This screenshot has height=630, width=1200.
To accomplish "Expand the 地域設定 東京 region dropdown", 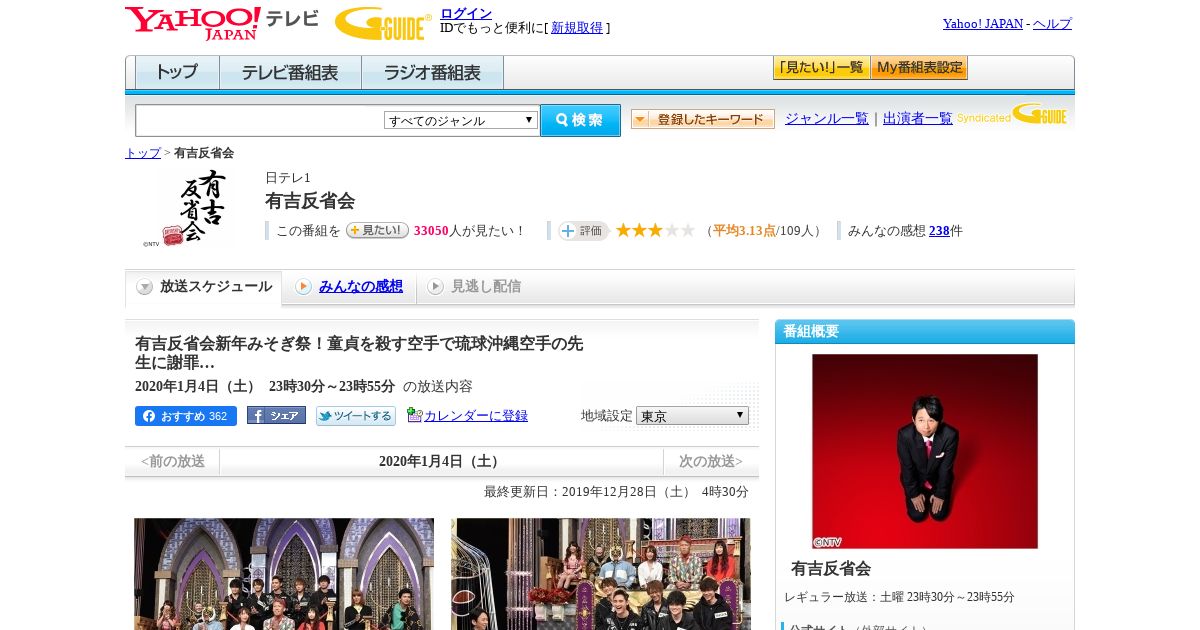I will [692, 415].
